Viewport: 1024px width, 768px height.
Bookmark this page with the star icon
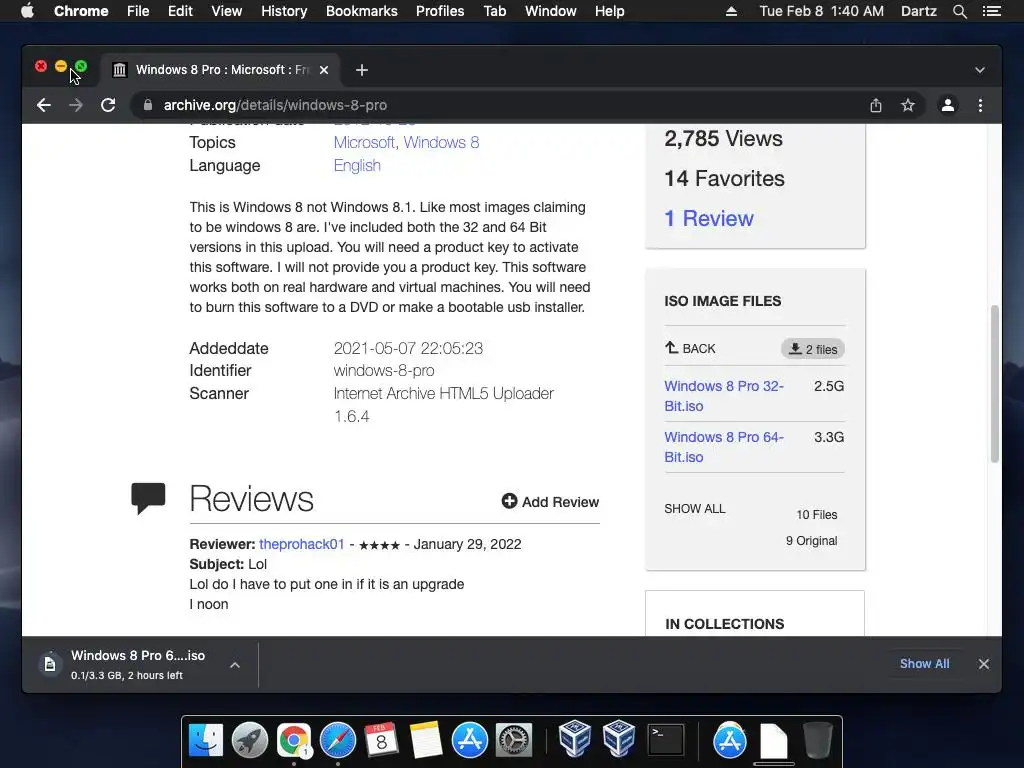tap(908, 105)
